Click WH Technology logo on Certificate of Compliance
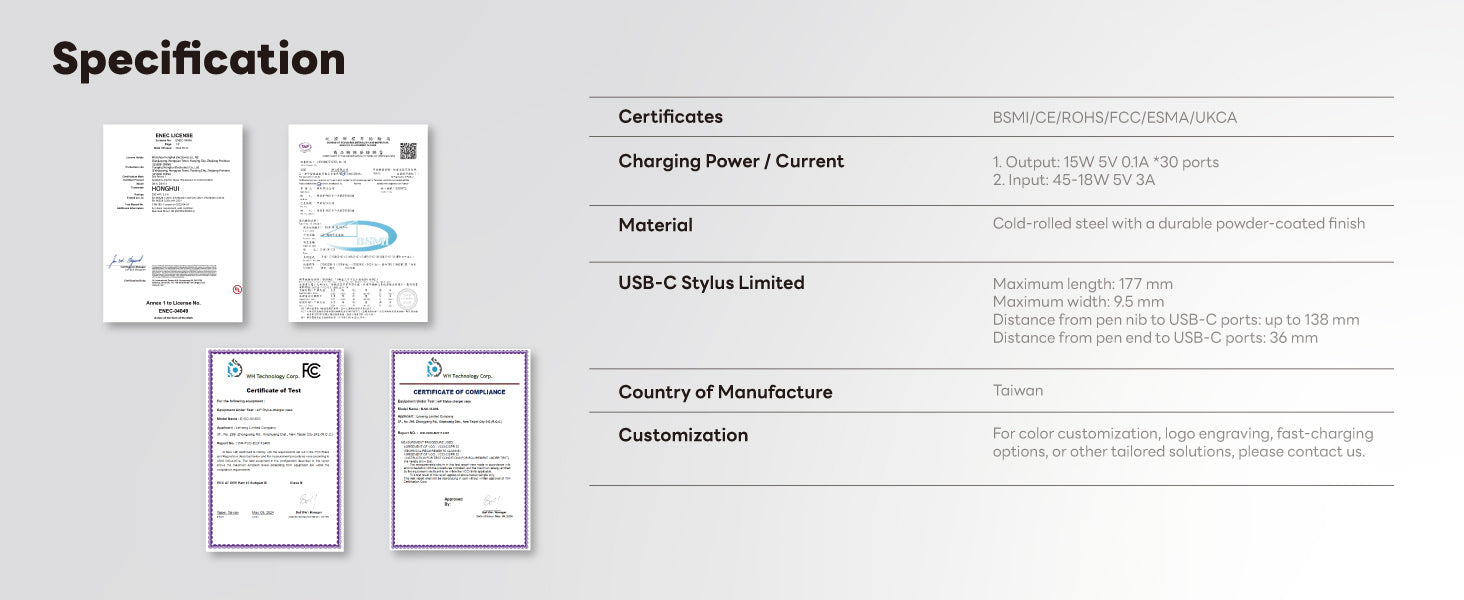This screenshot has width=1464, height=600. (434, 367)
